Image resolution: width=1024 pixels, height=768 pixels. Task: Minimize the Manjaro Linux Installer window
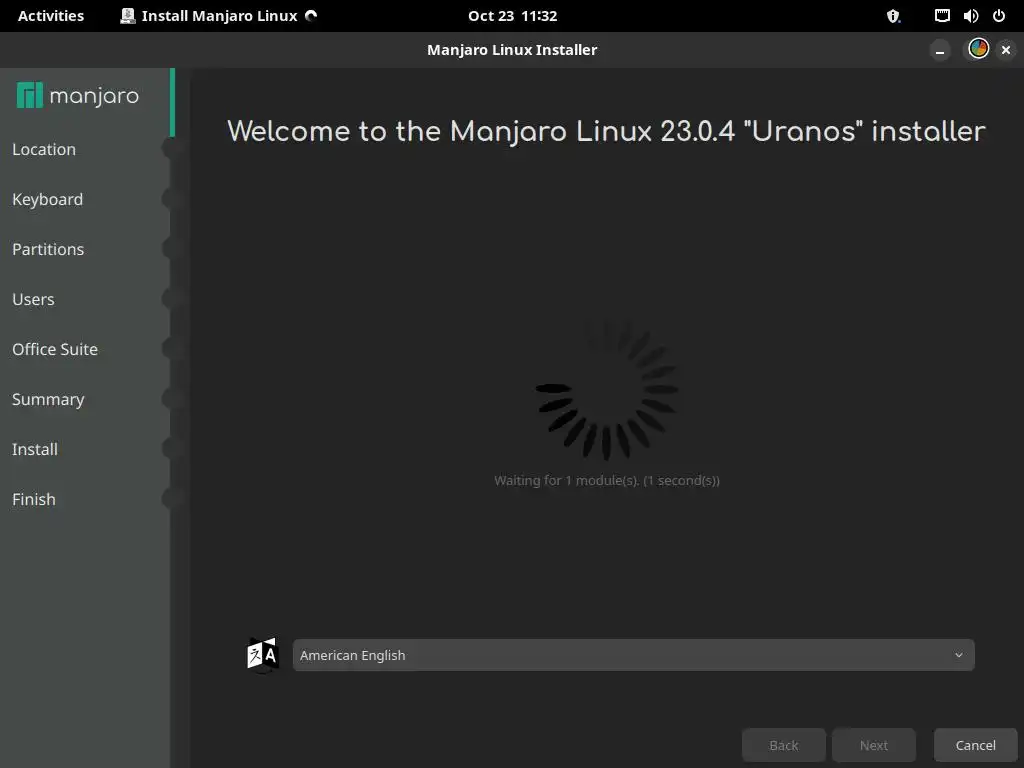(x=940, y=50)
